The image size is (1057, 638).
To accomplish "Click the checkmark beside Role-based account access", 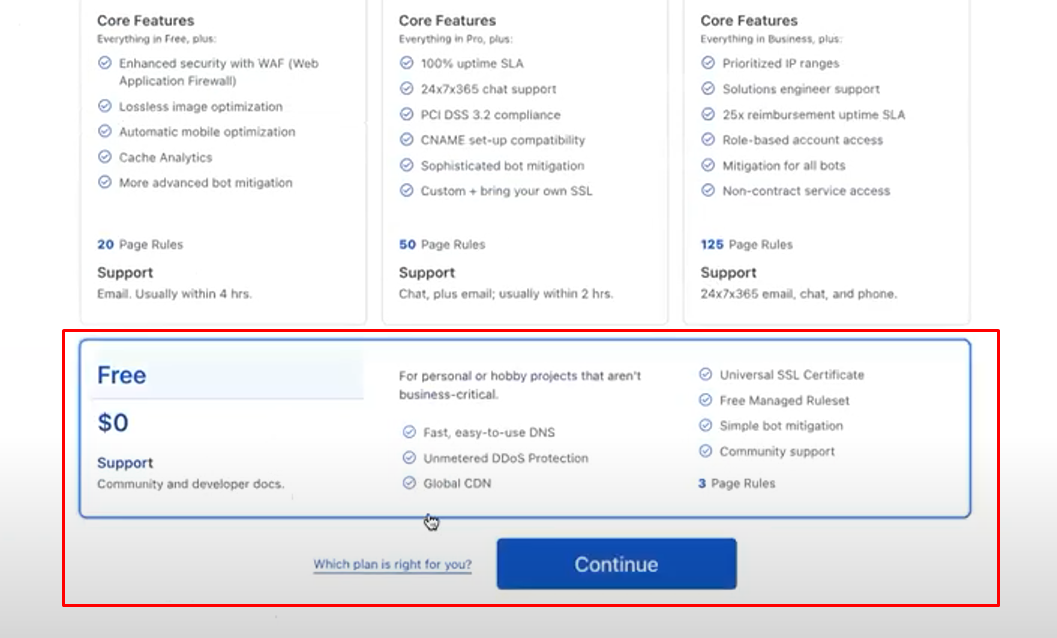I will click(x=706, y=140).
